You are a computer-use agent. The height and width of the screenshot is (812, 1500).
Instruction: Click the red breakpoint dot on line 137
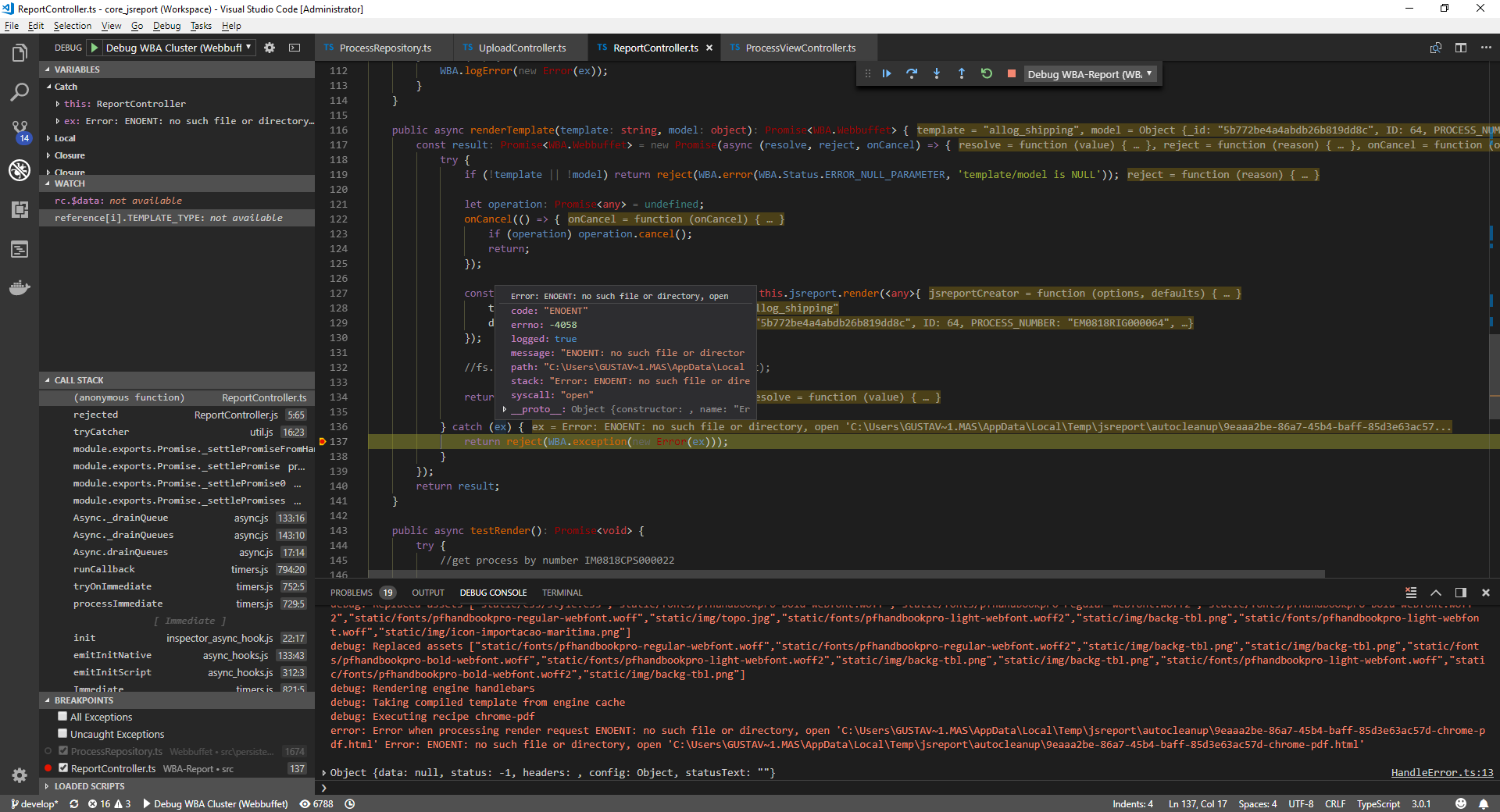[323, 441]
